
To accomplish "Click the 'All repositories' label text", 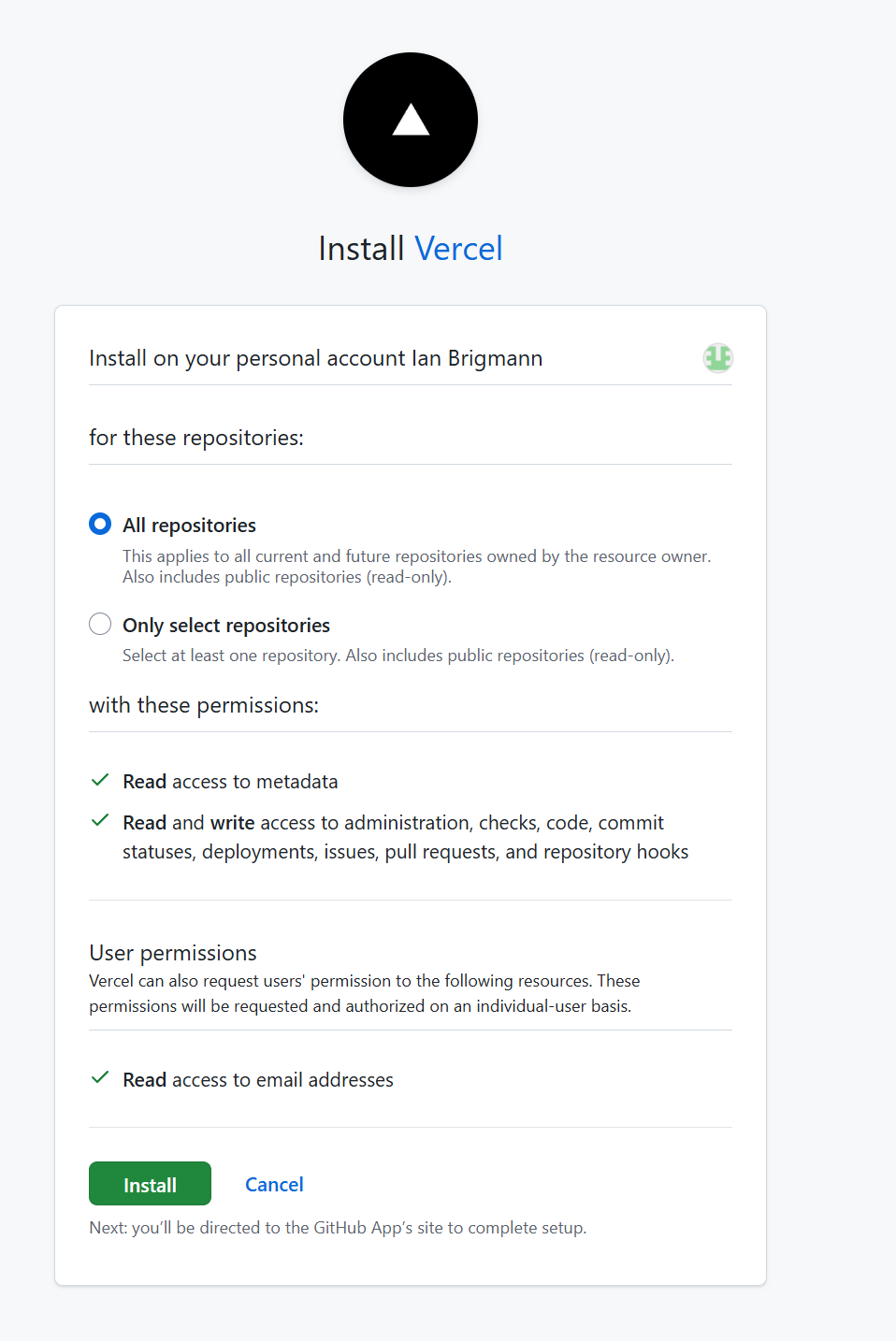I will tap(189, 525).
